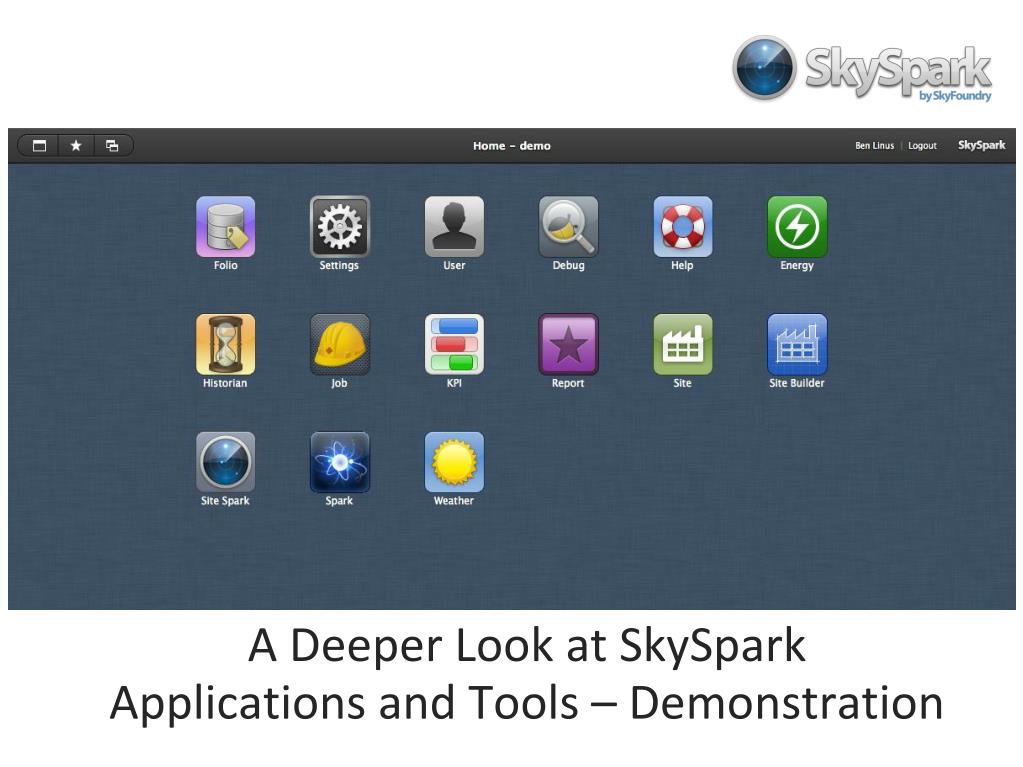The image size is (1023, 767).
Task: Click the Ben Linus user name
Action: click(x=874, y=145)
